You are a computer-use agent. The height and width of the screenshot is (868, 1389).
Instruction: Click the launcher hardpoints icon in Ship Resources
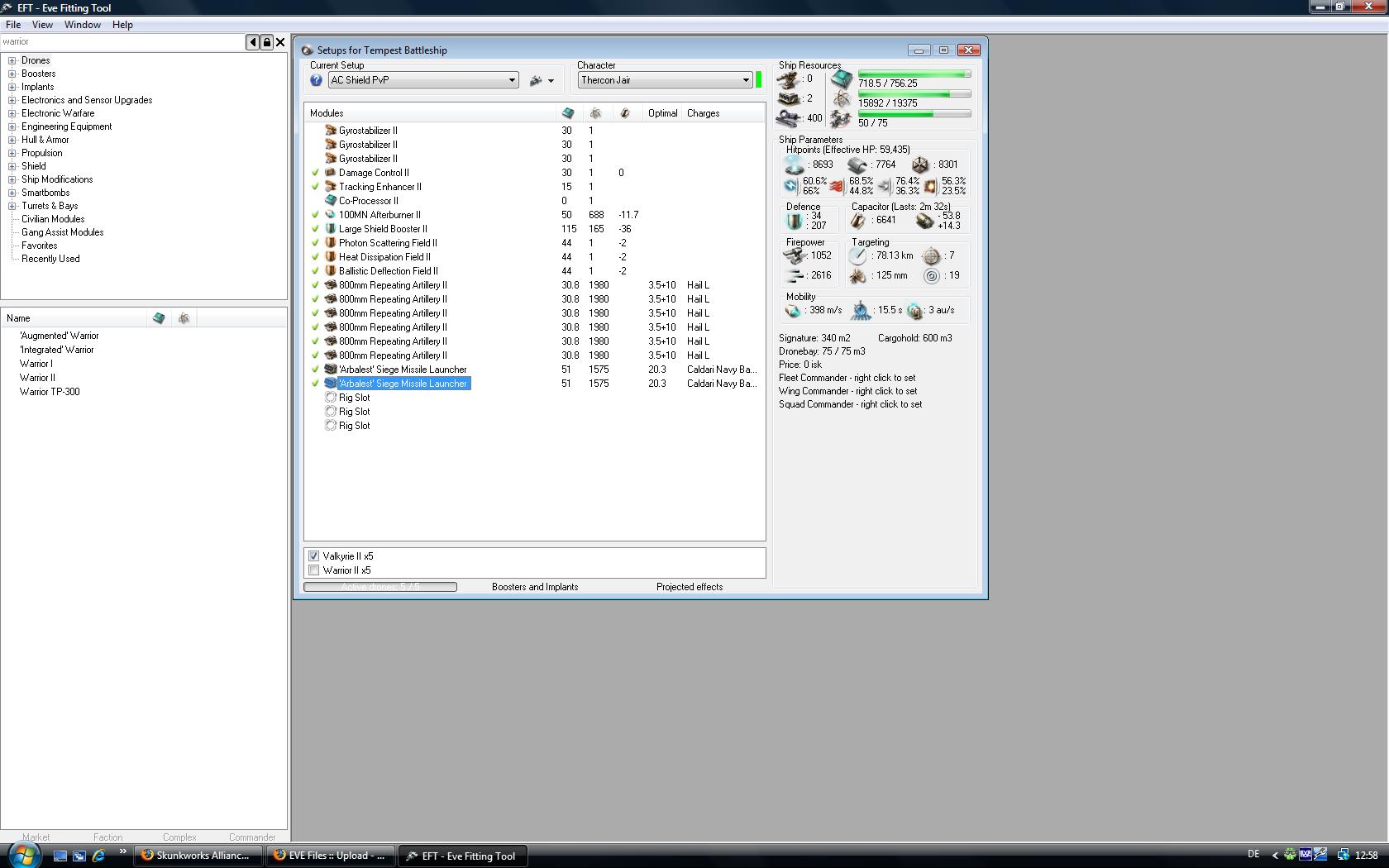pyautogui.click(x=788, y=99)
